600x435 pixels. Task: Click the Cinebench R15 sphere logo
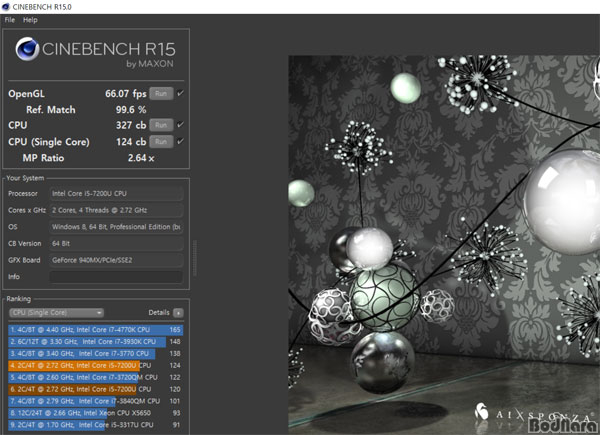point(27,49)
